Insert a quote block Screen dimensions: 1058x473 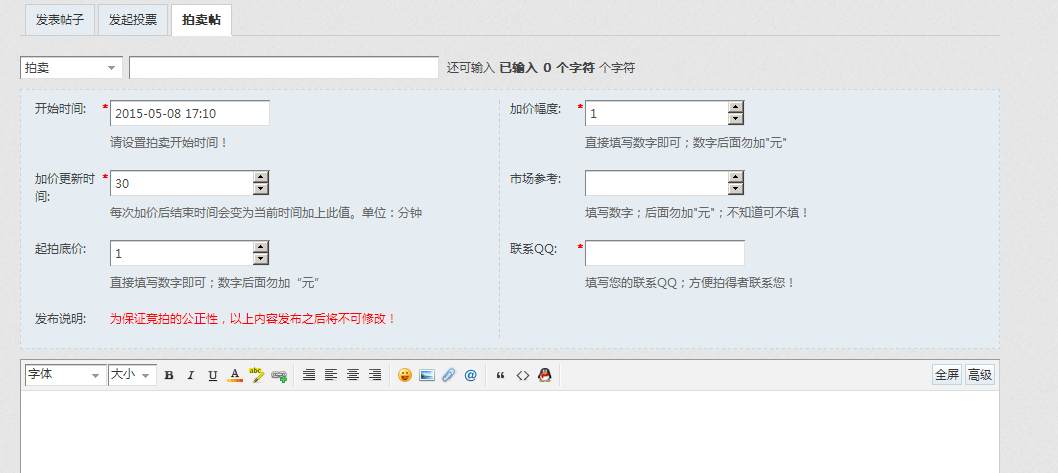(500, 375)
